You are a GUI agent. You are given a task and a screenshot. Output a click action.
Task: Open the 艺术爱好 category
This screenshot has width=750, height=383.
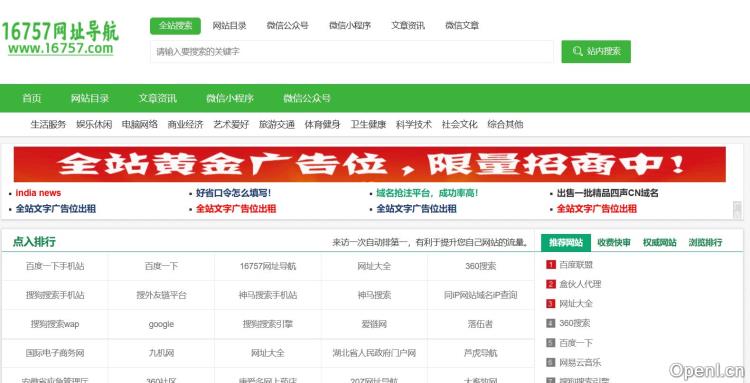[x=231, y=125]
